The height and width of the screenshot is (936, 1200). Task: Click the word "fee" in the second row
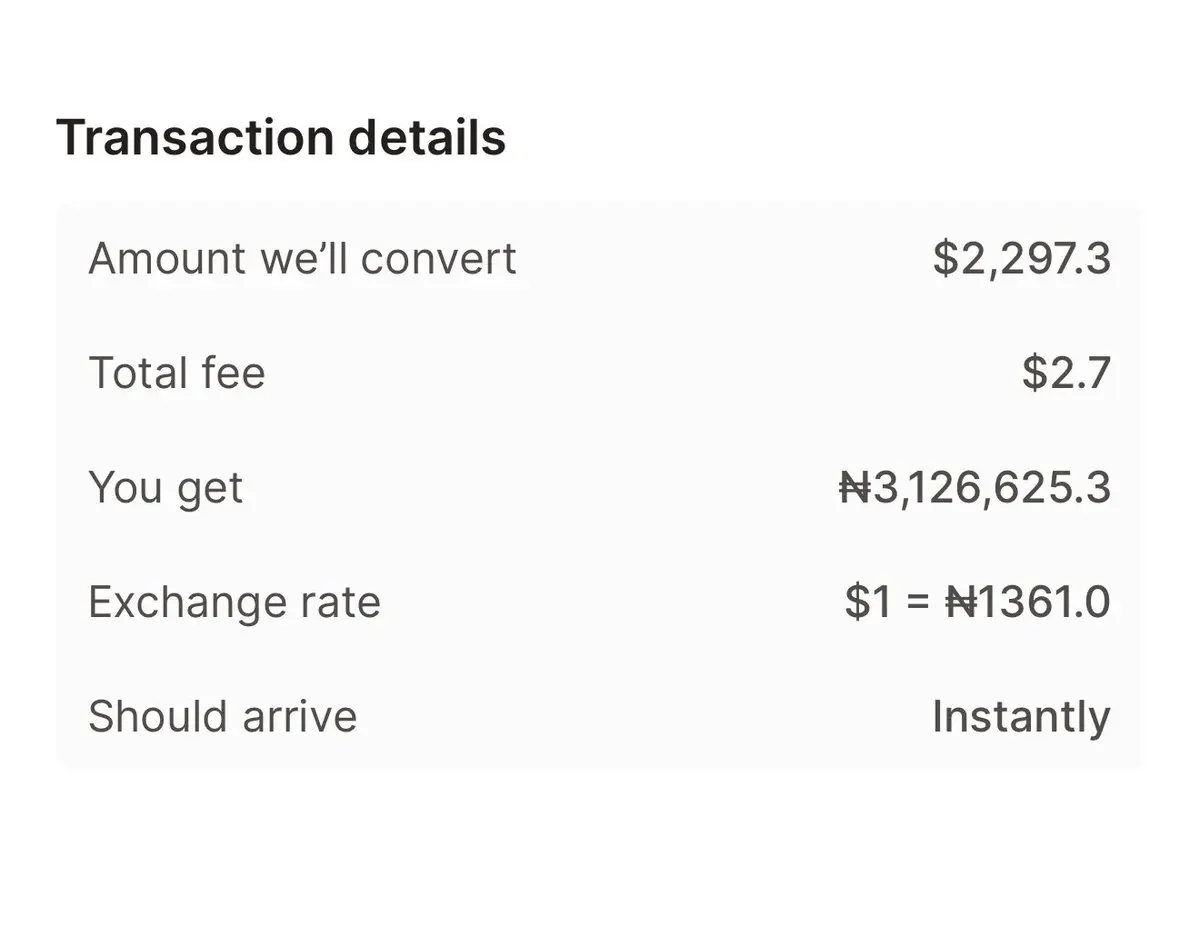pos(234,373)
